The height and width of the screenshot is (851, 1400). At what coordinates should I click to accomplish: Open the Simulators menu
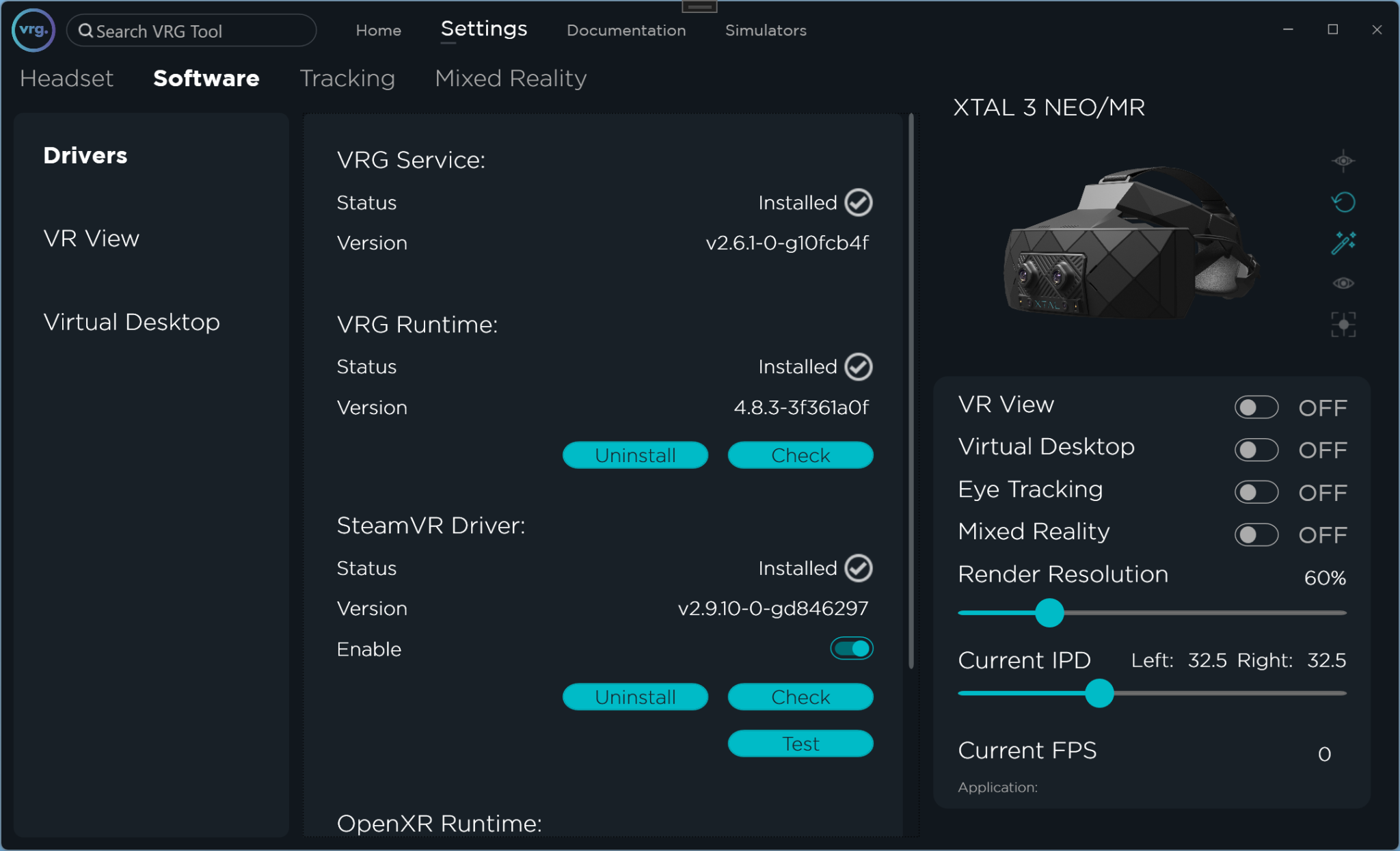click(766, 30)
